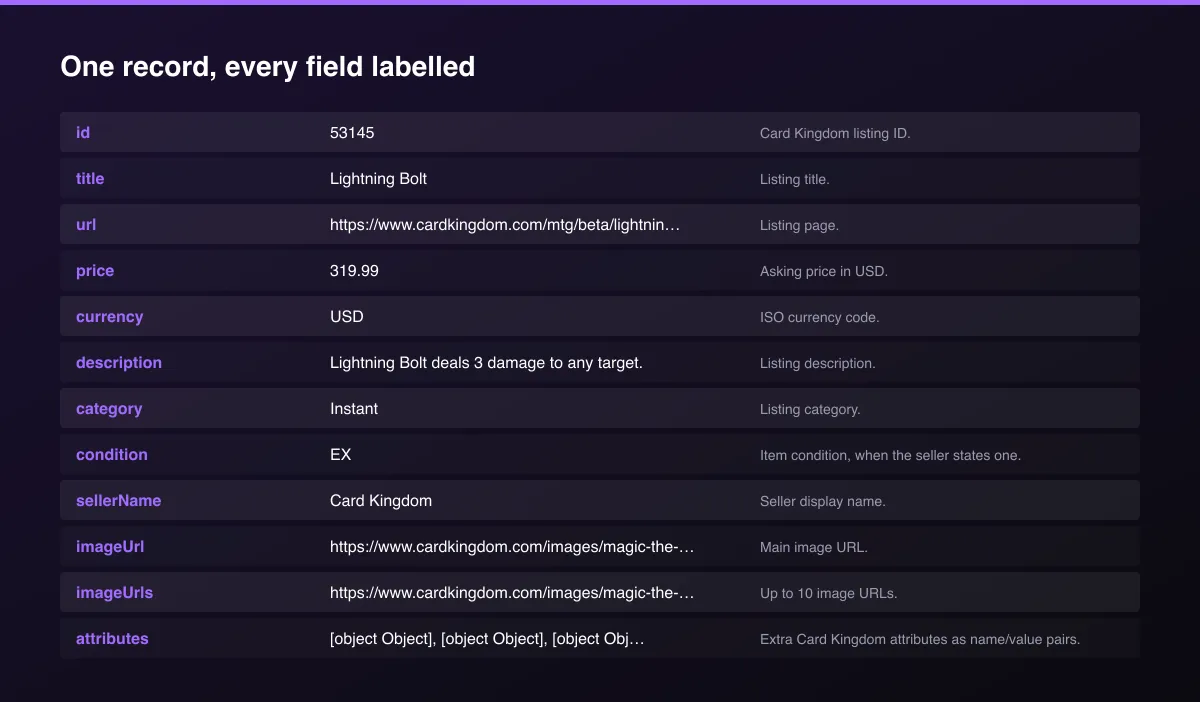This screenshot has width=1200, height=702.
Task: Select the 'currency' field name
Action: coord(109,316)
